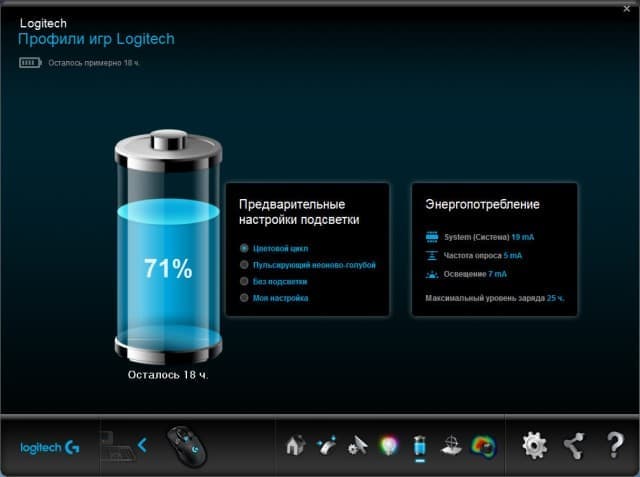
Task: Click 'Частота опроса 5 mA' text
Action: [483, 256]
